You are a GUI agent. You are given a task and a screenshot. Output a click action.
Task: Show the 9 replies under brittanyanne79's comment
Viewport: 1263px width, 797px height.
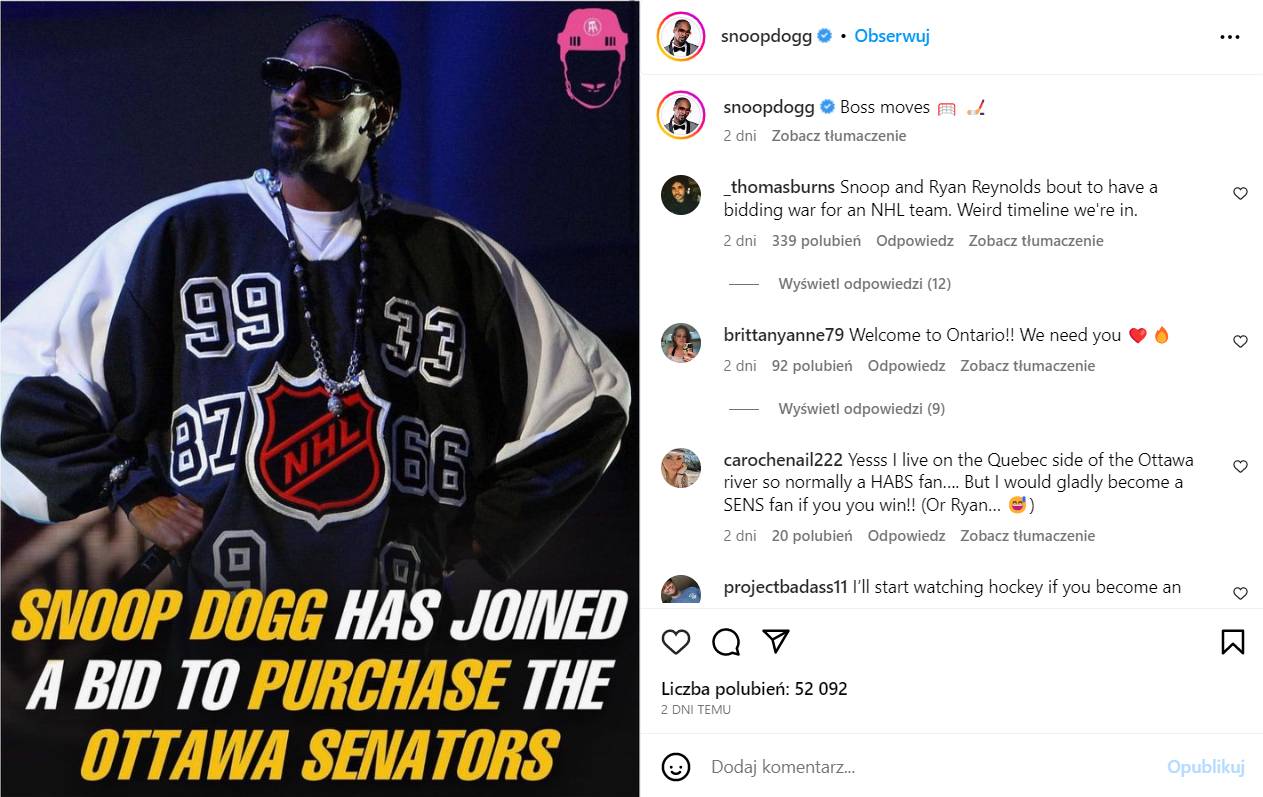tap(865, 408)
